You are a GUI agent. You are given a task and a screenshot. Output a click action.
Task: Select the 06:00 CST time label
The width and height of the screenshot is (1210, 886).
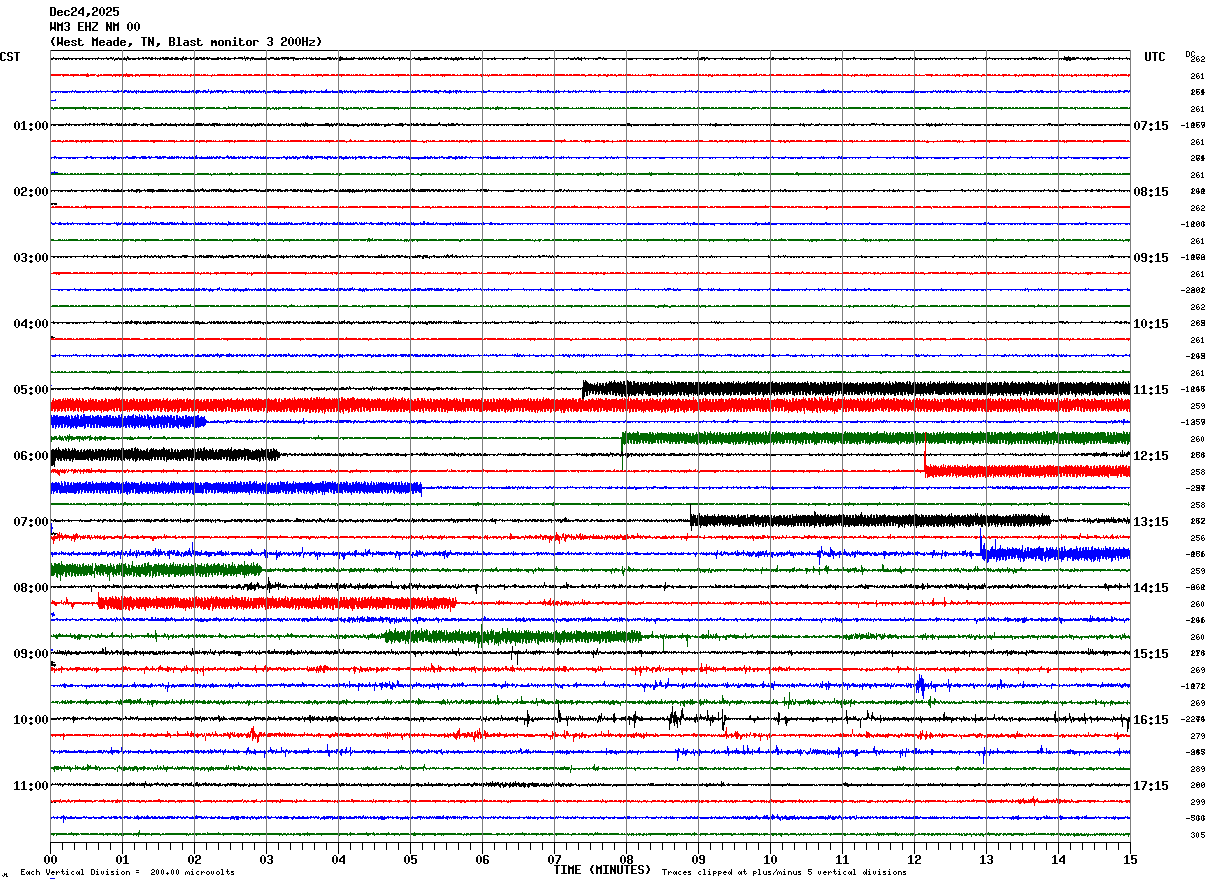pyautogui.click(x=31, y=456)
